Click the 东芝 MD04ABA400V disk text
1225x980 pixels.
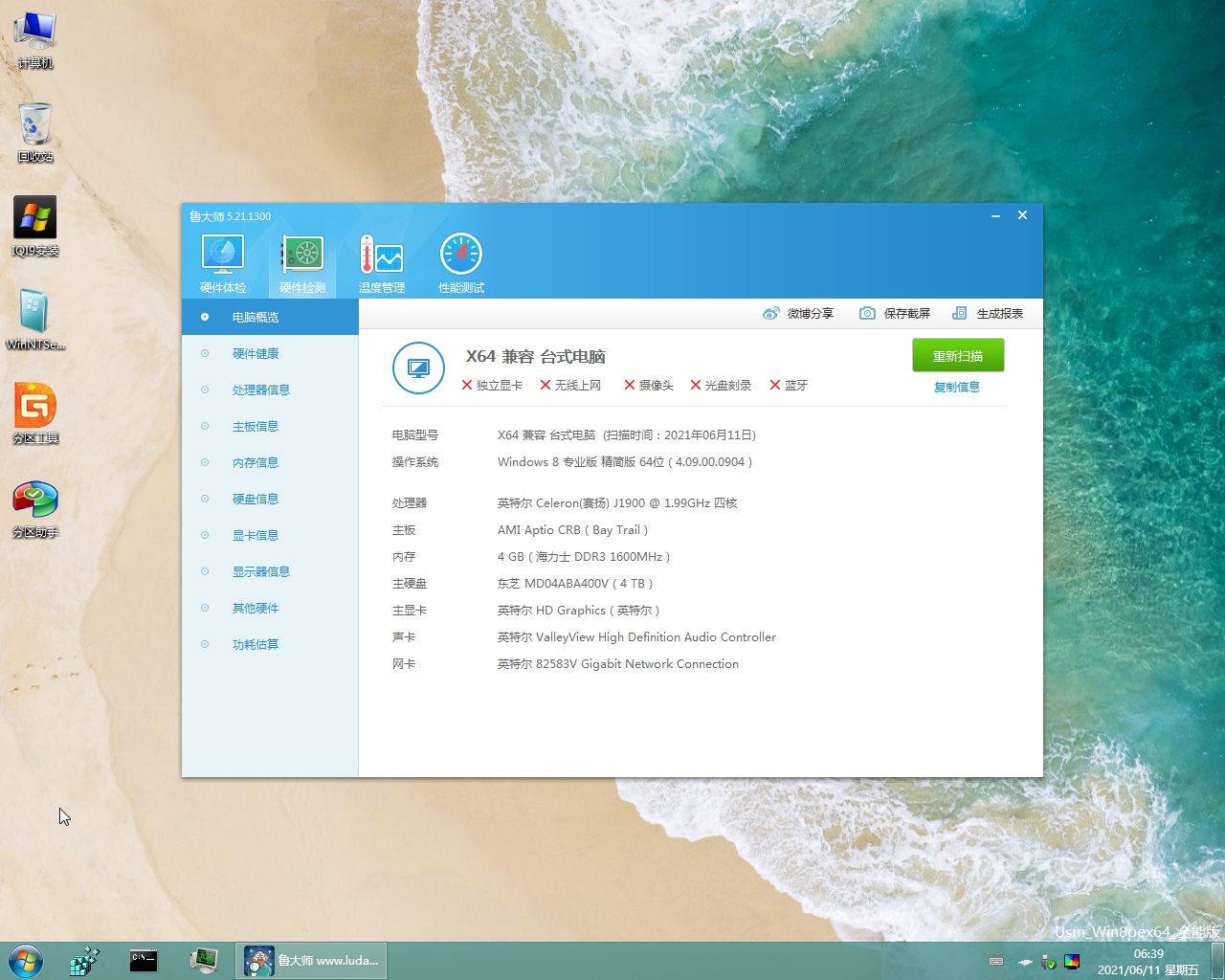575,583
